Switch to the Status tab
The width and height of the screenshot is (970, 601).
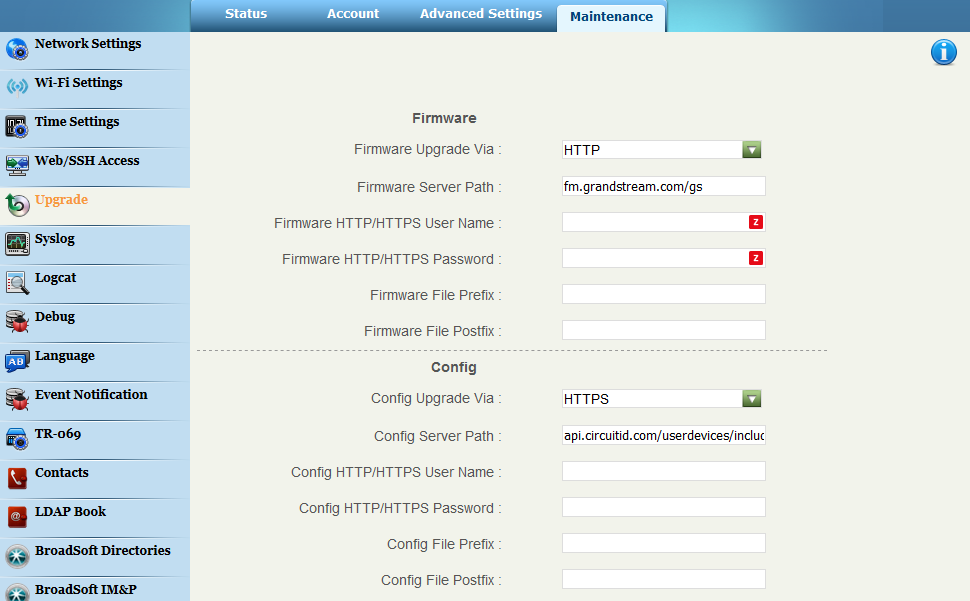tap(246, 14)
